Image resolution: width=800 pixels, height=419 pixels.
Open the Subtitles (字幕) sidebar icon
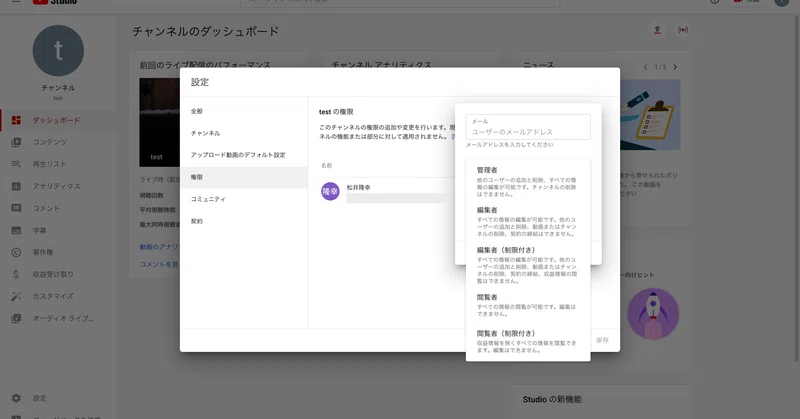click(x=16, y=231)
